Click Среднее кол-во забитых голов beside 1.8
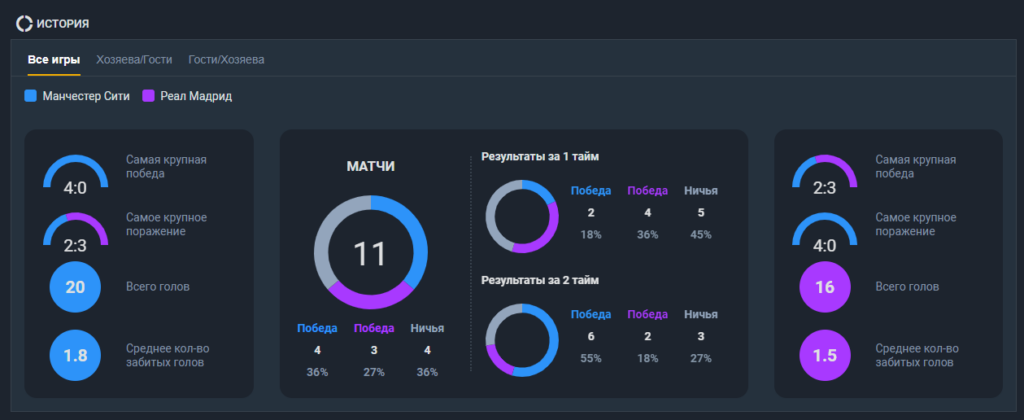The height and width of the screenshot is (420, 1024). (168, 355)
